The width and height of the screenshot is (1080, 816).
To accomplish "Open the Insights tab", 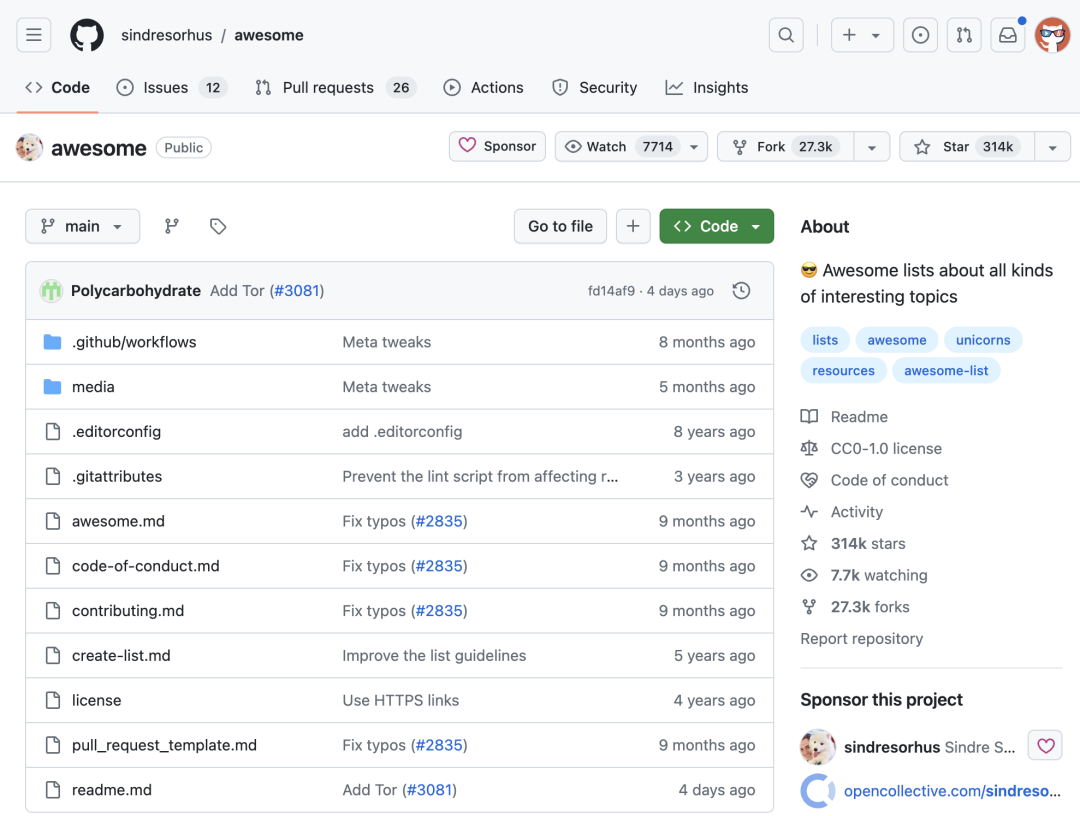I will [x=707, y=87].
